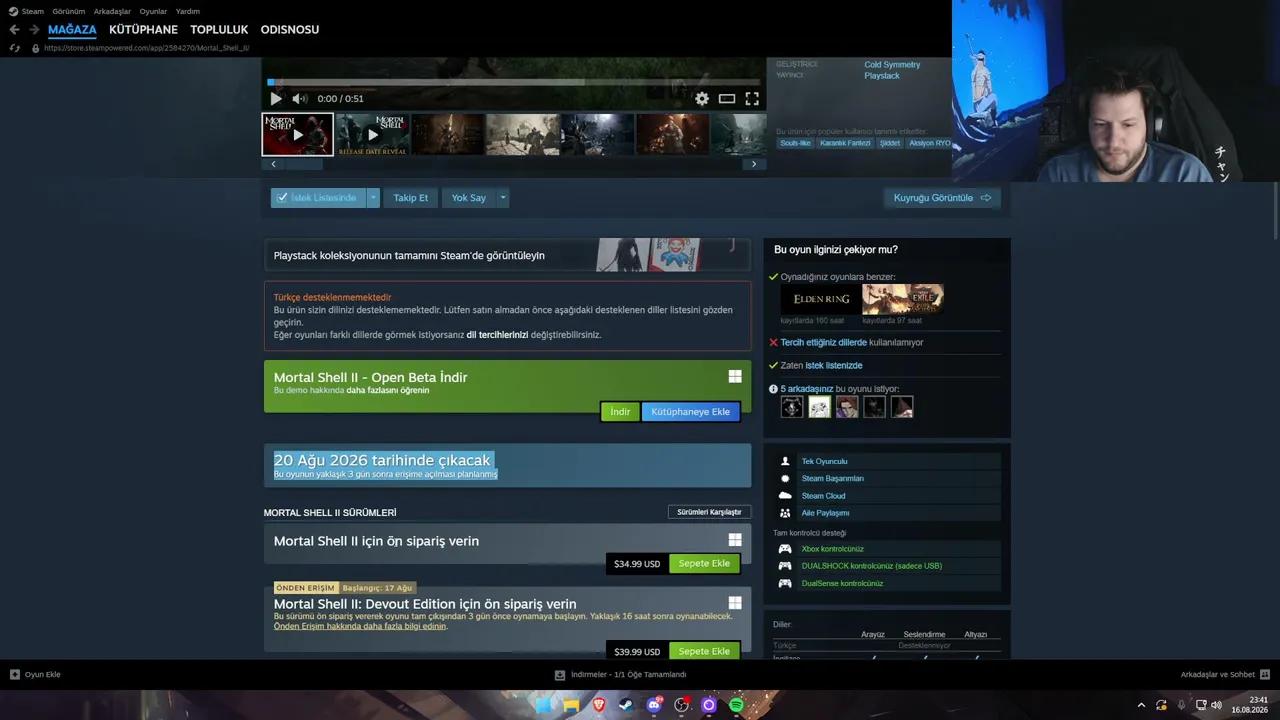Click the Steam Başarımları achievements feature

888,479
